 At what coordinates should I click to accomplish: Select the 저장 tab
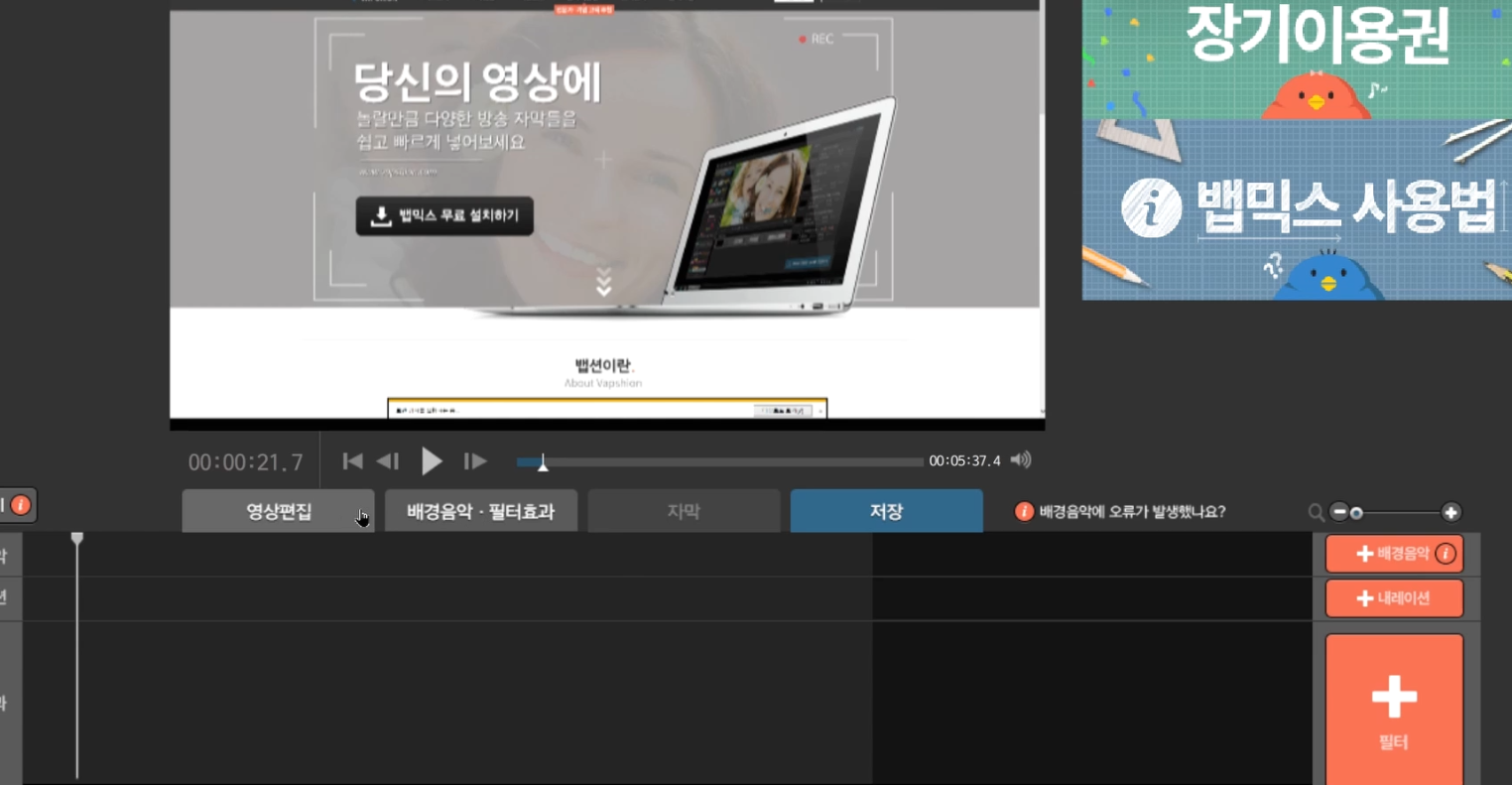(886, 511)
